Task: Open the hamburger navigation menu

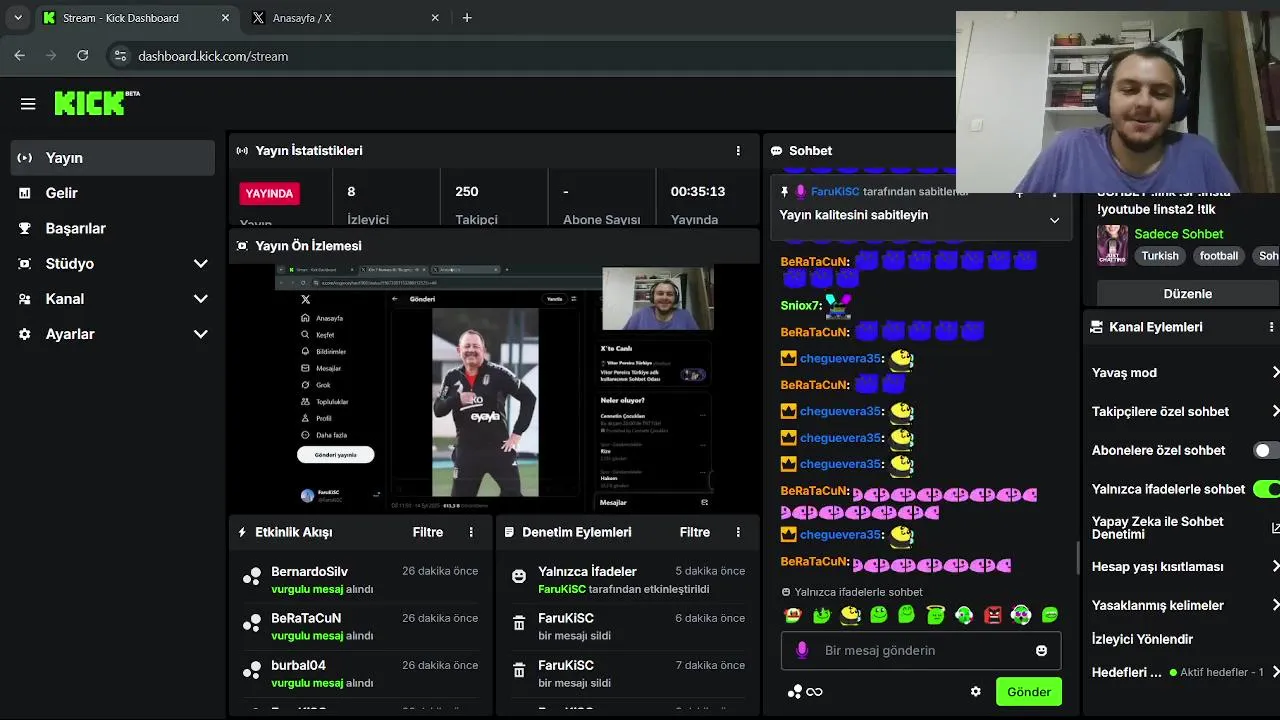Action: tap(28, 104)
